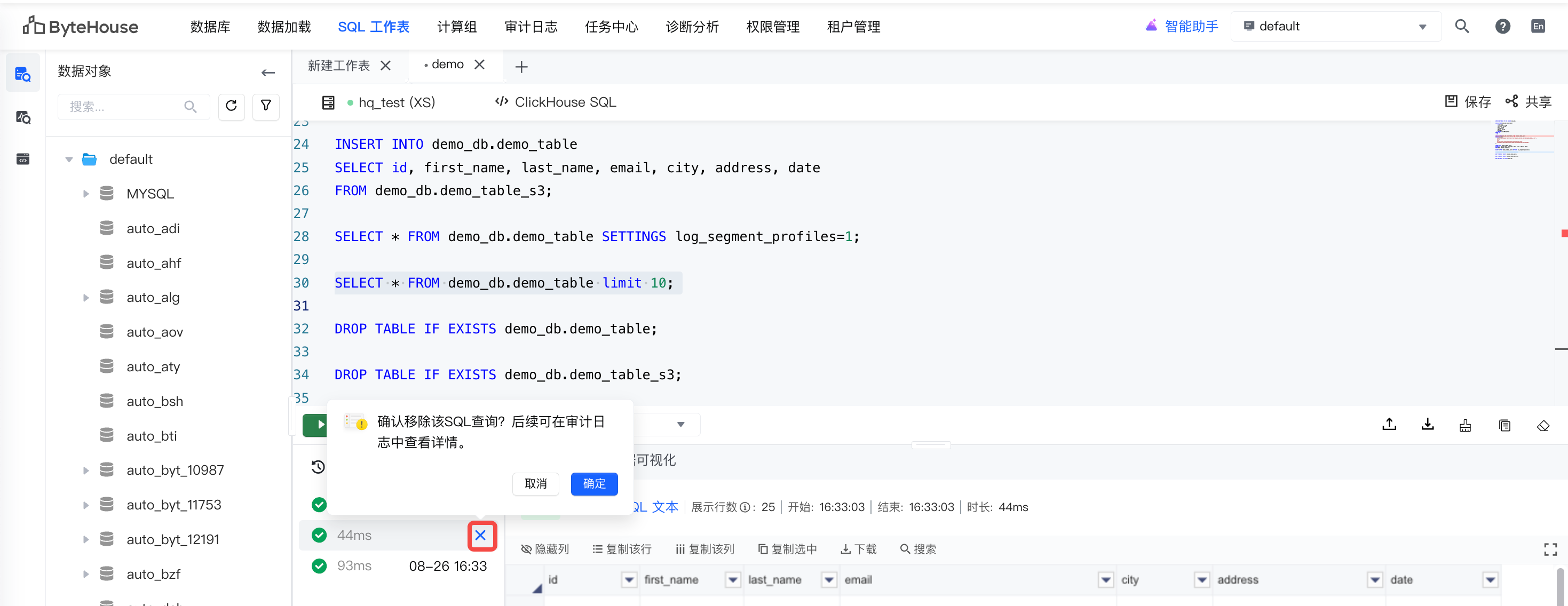Toggle fullscreen for results table
This screenshot has height=606, width=1568.
point(1550,549)
